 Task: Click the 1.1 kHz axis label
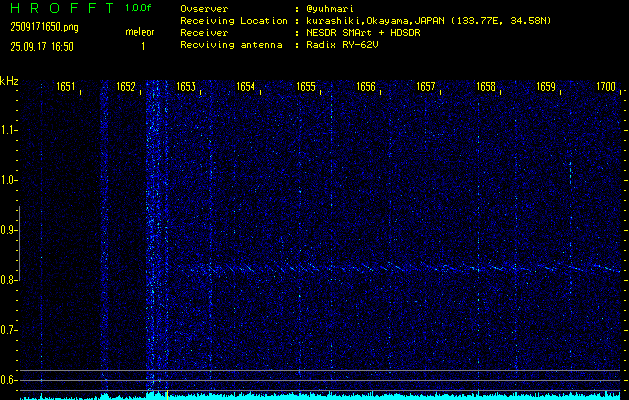point(8,130)
